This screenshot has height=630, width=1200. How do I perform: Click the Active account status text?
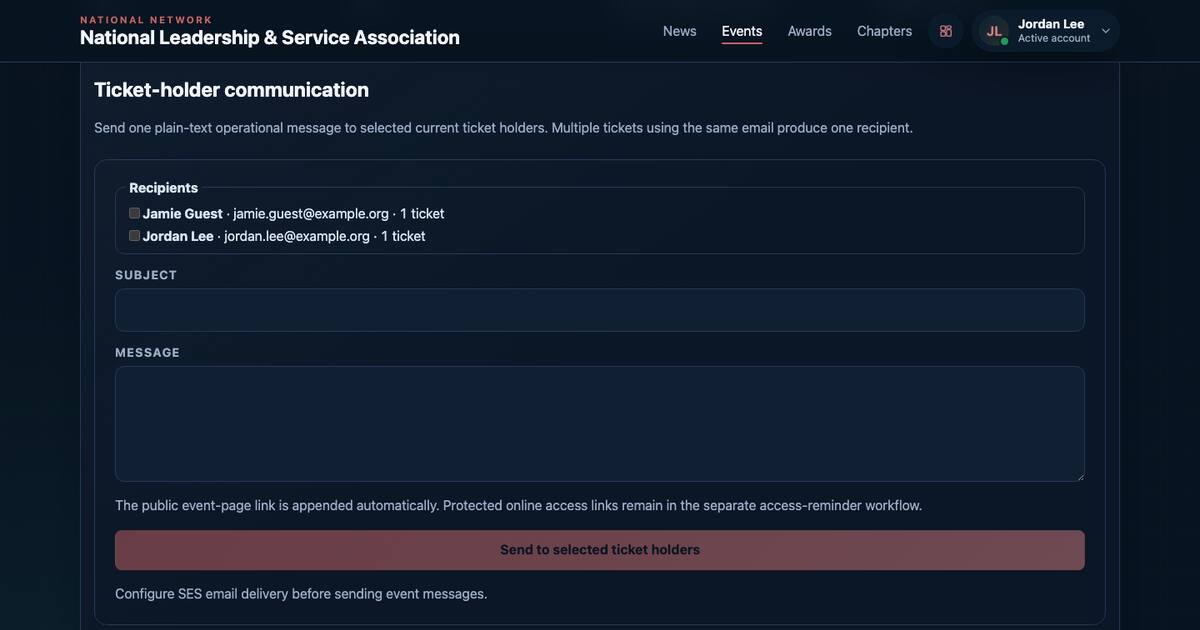[1054, 38]
